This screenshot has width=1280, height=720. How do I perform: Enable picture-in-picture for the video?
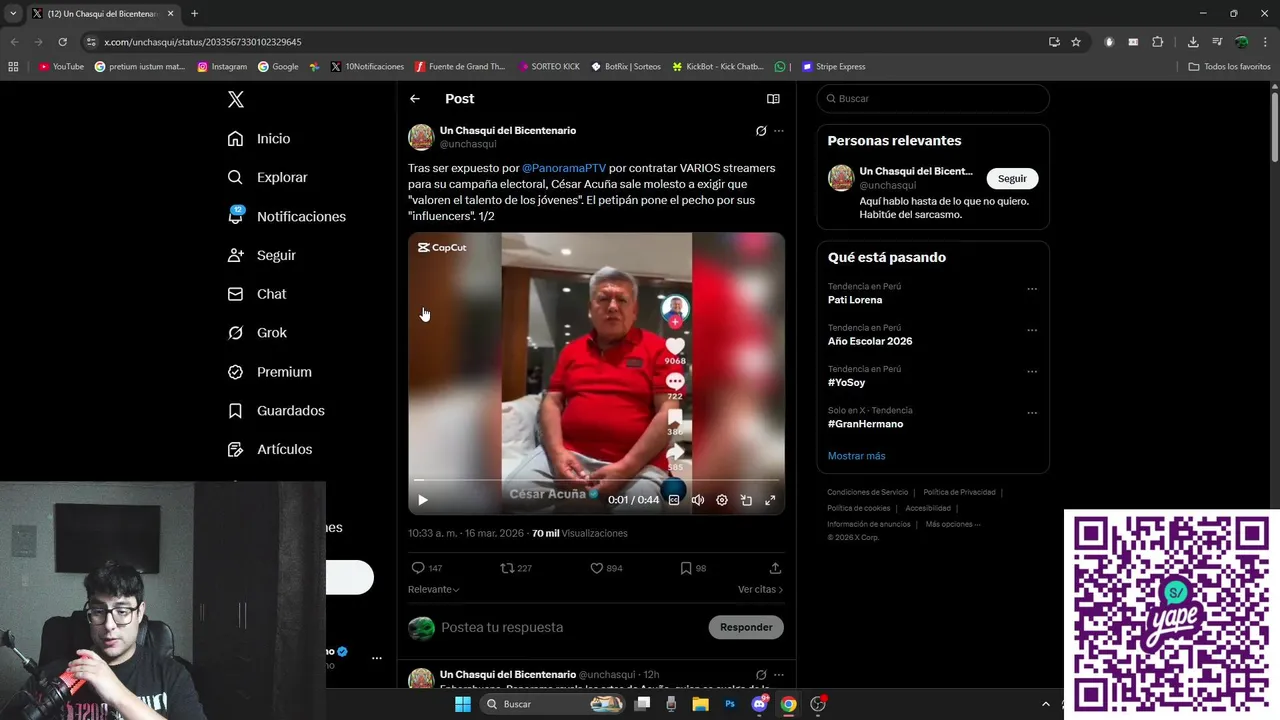(746, 500)
